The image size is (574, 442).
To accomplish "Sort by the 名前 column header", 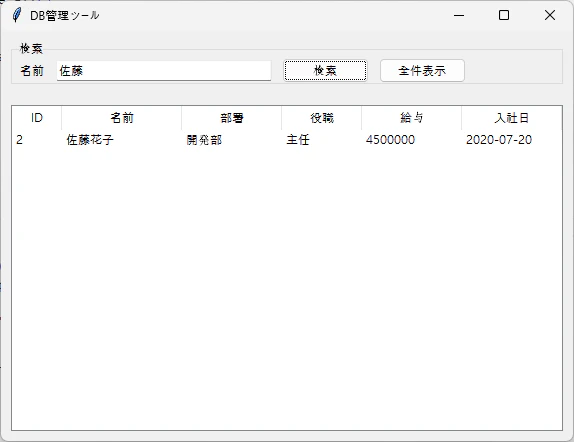I will [x=122, y=118].
